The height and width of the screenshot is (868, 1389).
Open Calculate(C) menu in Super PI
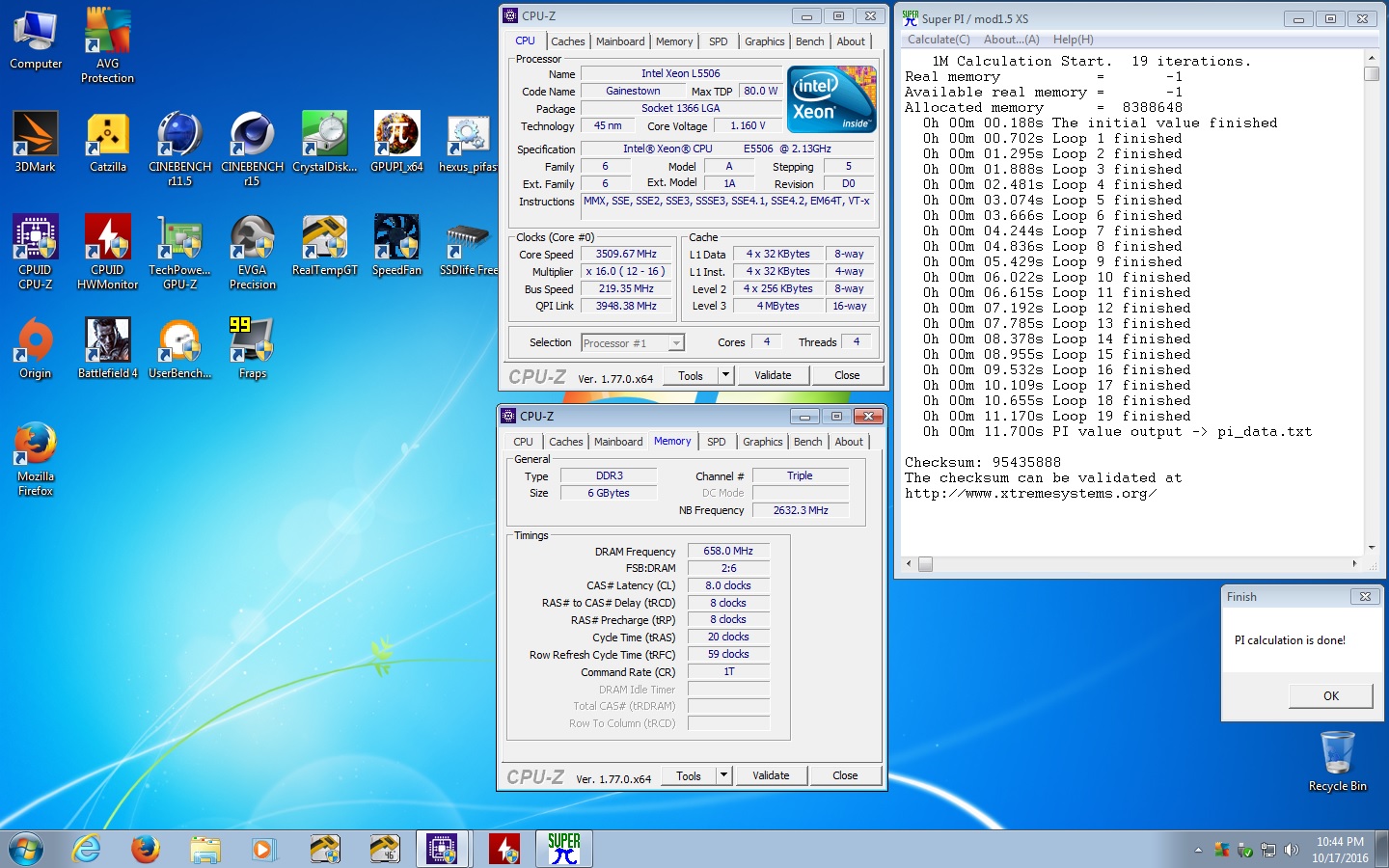(939, 40)
